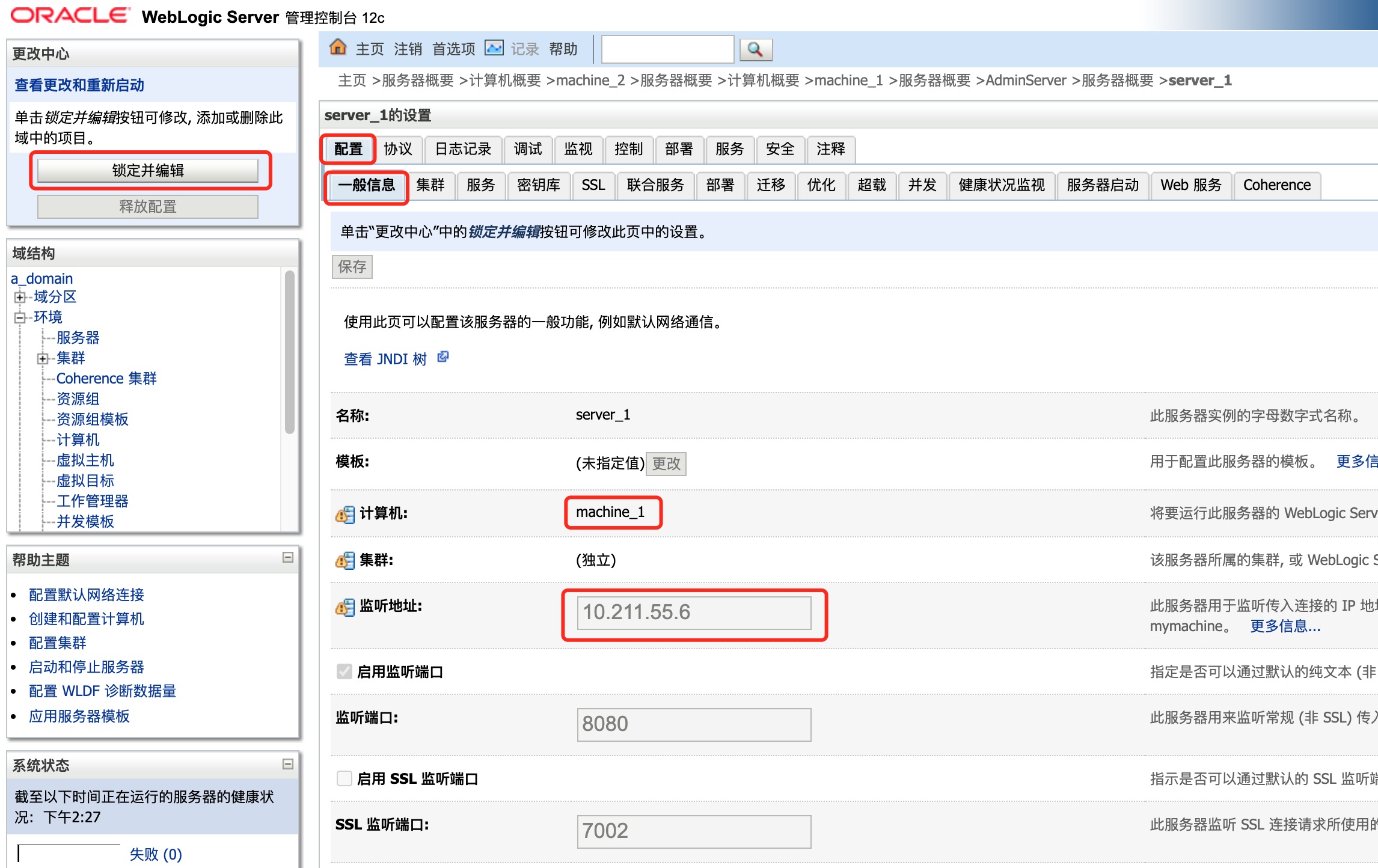This screenshot has height=868, width=1378.
Task: Click 首选项 in the toolbar
Action: (x=454, y=49)
